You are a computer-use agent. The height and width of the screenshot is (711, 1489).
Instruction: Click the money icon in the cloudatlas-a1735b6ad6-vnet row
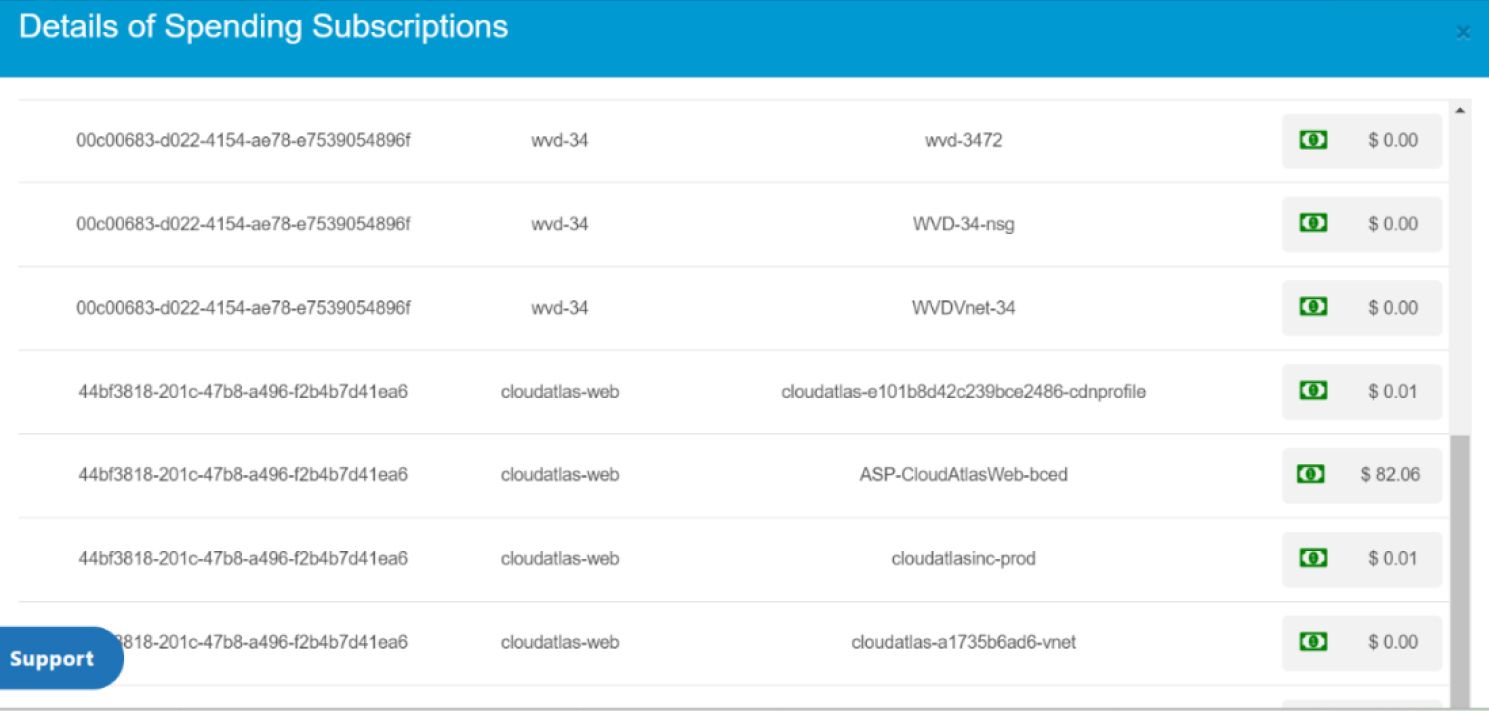pos(1312,642)
